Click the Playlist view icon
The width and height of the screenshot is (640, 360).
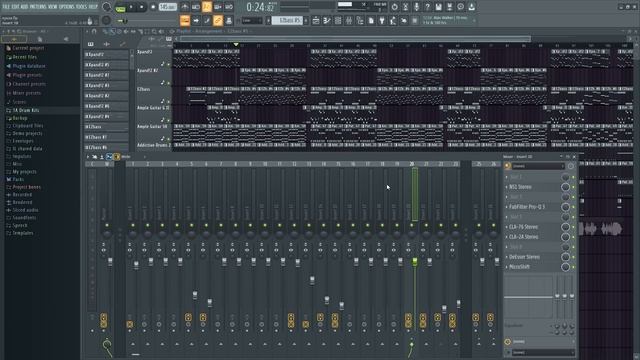316,20
